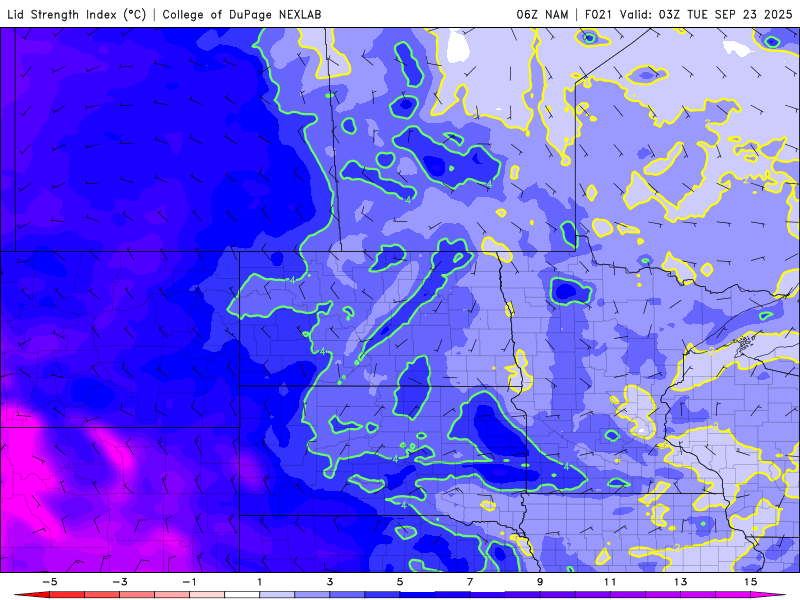This screenshot has width=800, height=600.
Task: Click the red left arrow end of color scale
Action: click(32, 595)
